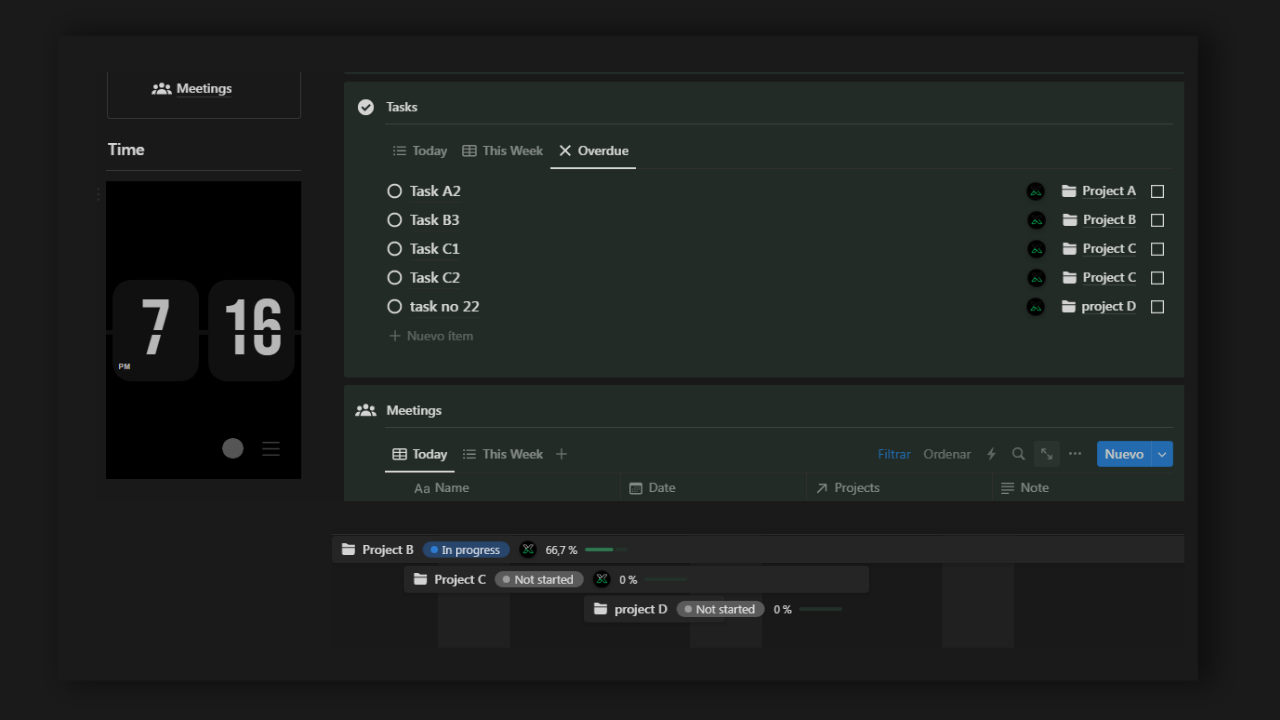Open Project C link on Task C2 row
This screenshot has height=720, width=1280.
point(1099,278)
